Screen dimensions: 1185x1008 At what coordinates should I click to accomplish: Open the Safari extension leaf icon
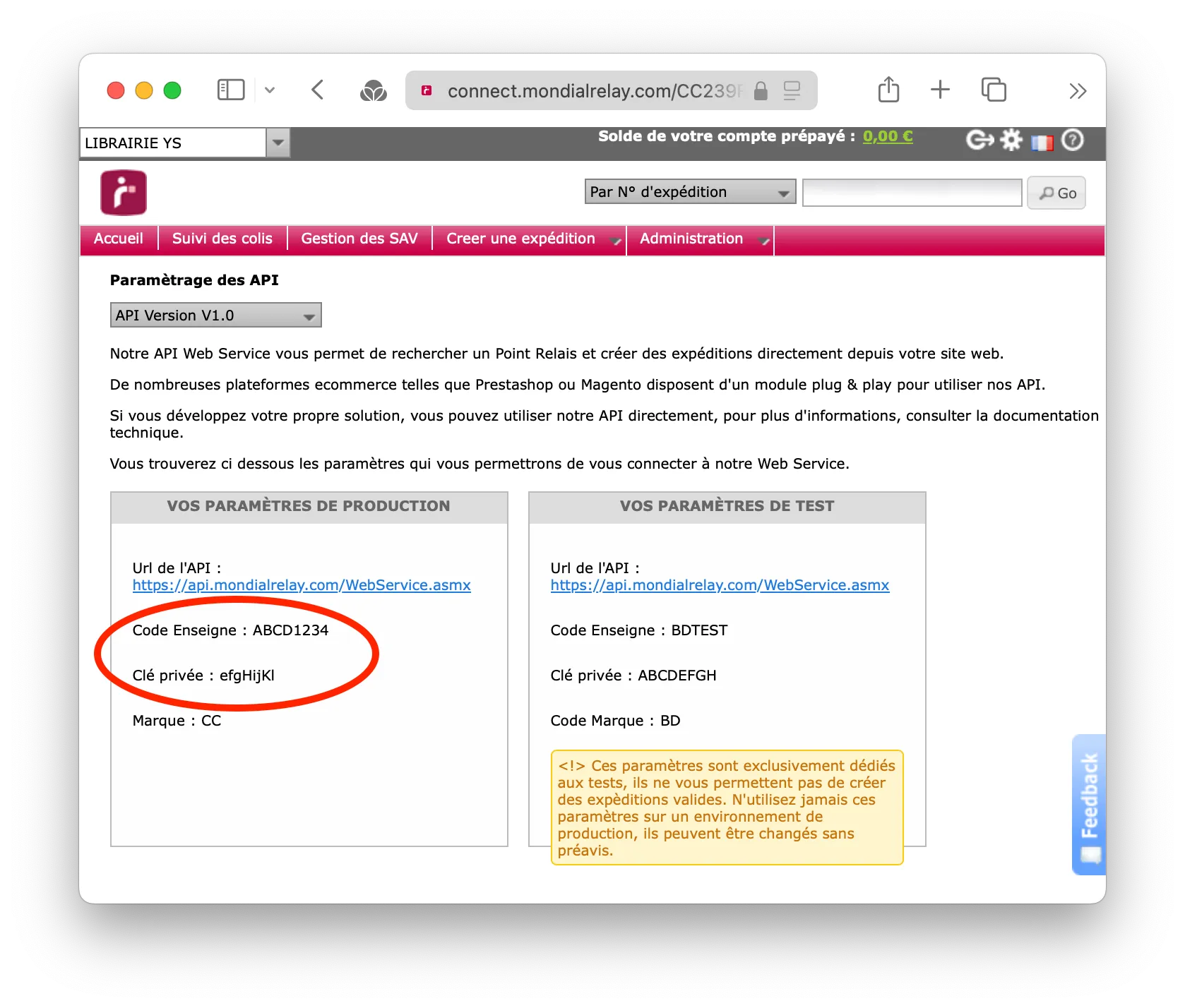pos(373,90)
